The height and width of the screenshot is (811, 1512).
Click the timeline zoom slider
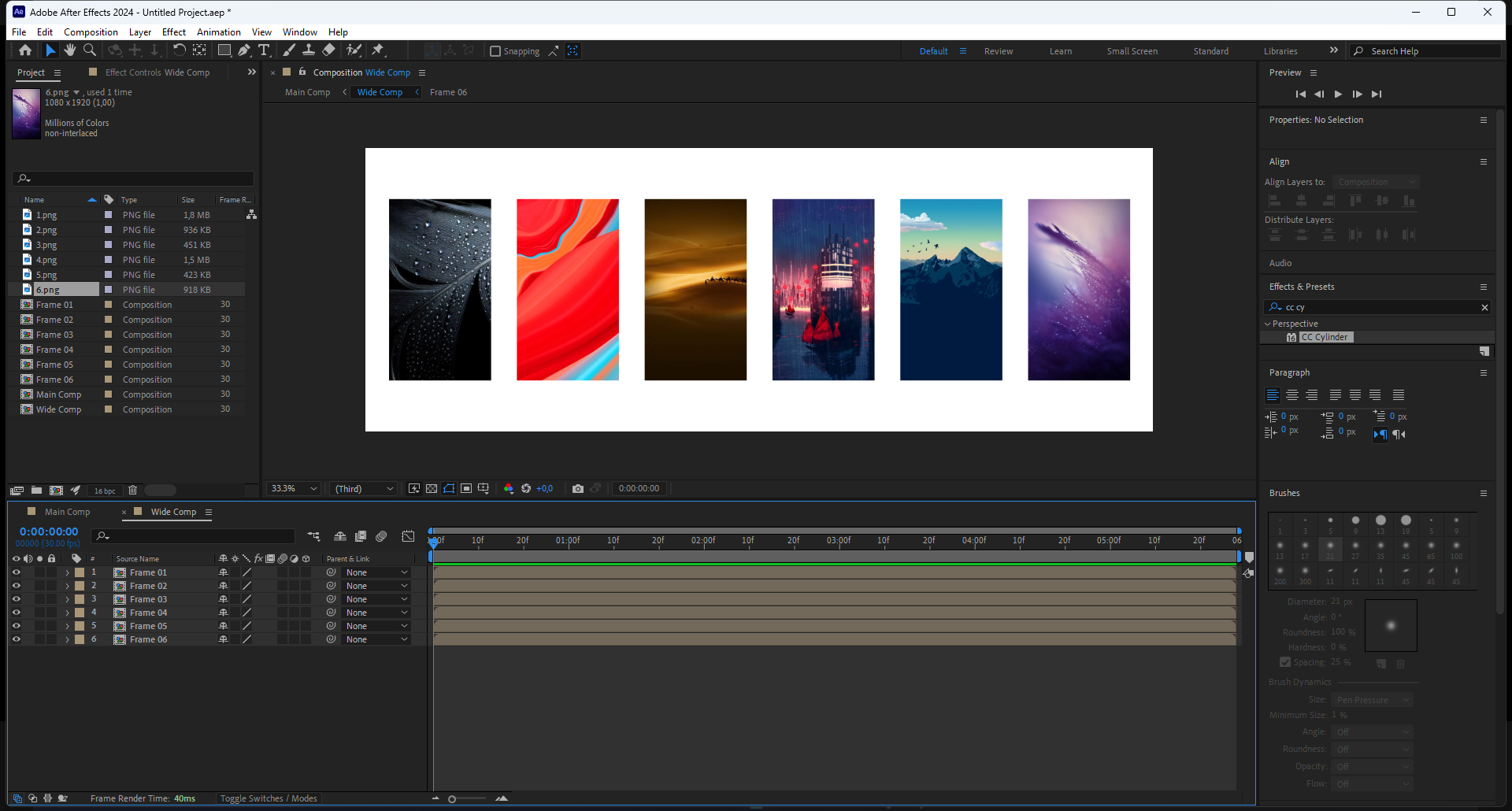point(452,799)
